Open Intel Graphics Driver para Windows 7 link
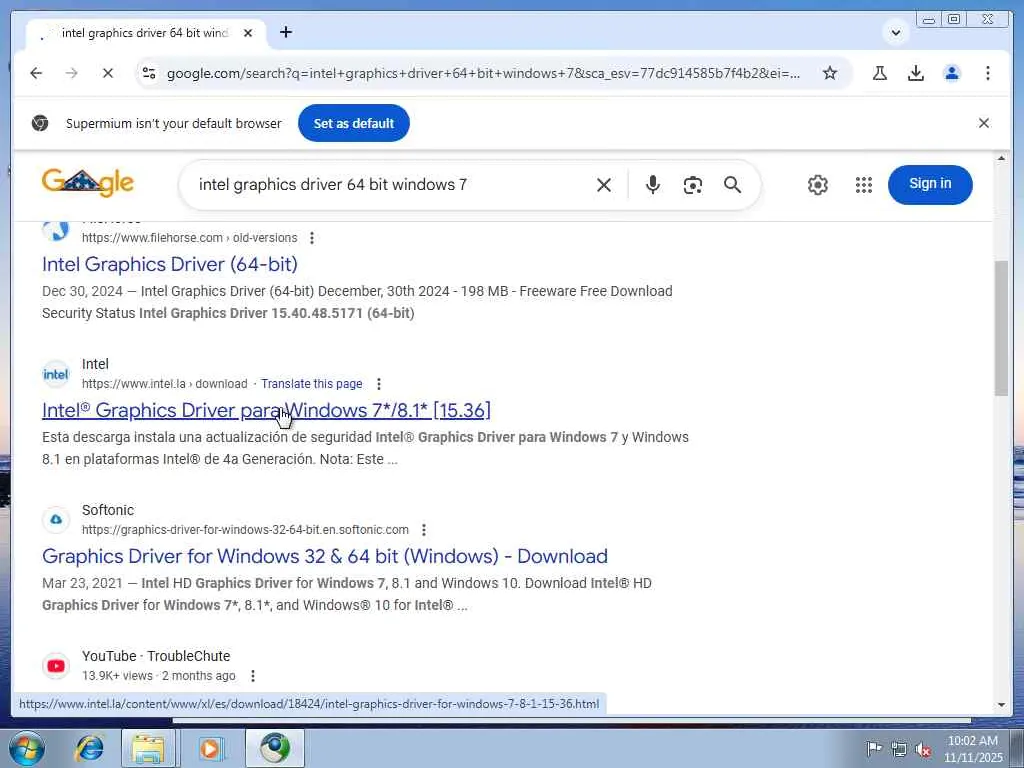The width and height of the screenshot is (1024, 768). 266,410
